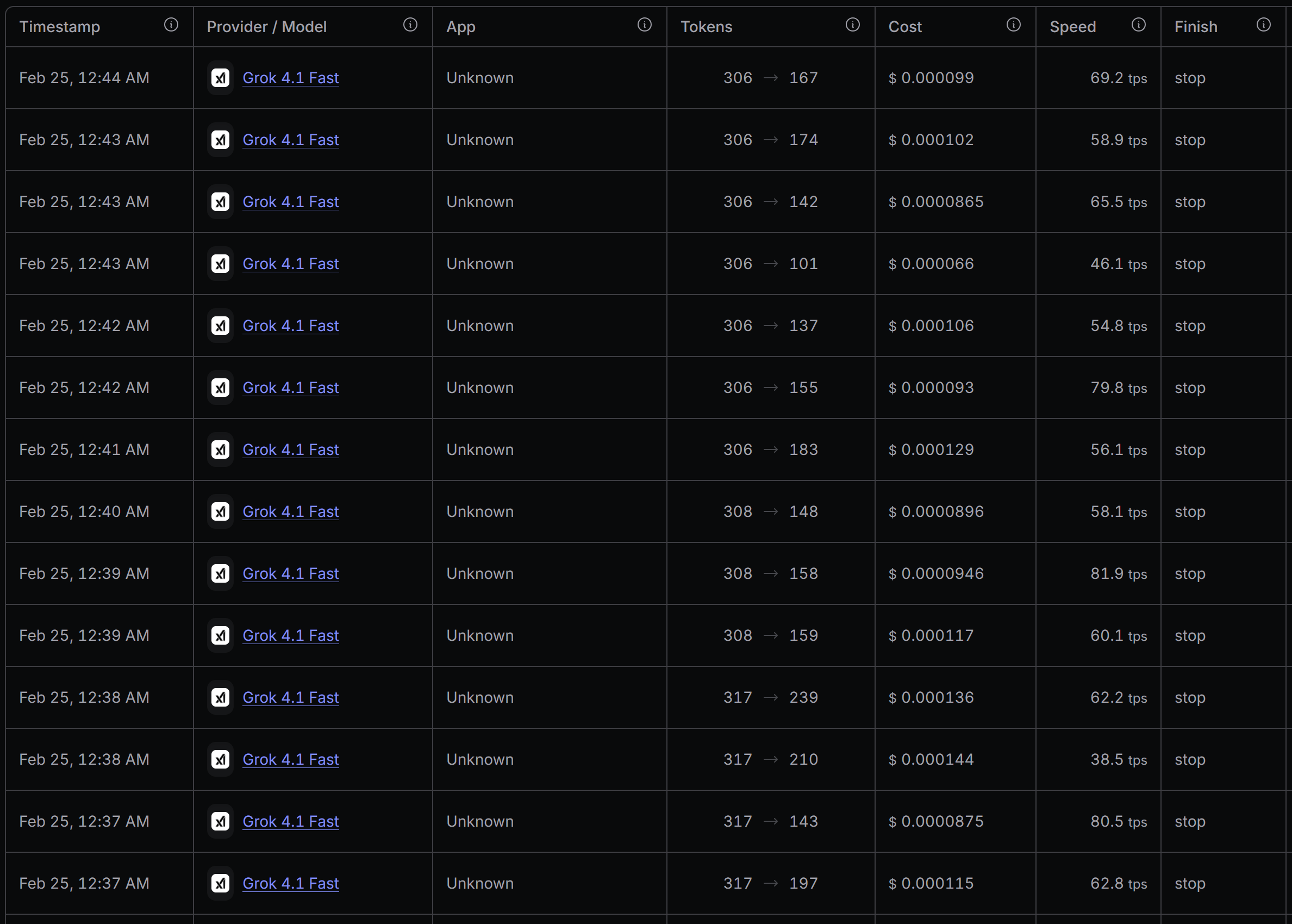Viewport: 1292px width, 924px height.
Task: Click the Speed column info icon
Action: [1138, 24]
